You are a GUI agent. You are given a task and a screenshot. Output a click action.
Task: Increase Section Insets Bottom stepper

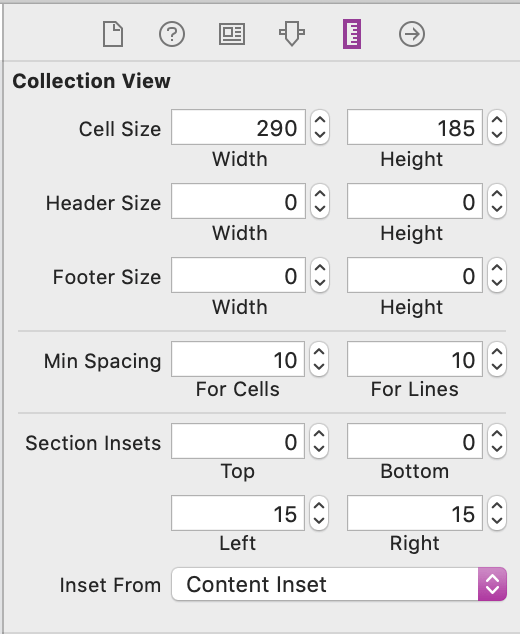pyautogui.click(x=497, y=434)
